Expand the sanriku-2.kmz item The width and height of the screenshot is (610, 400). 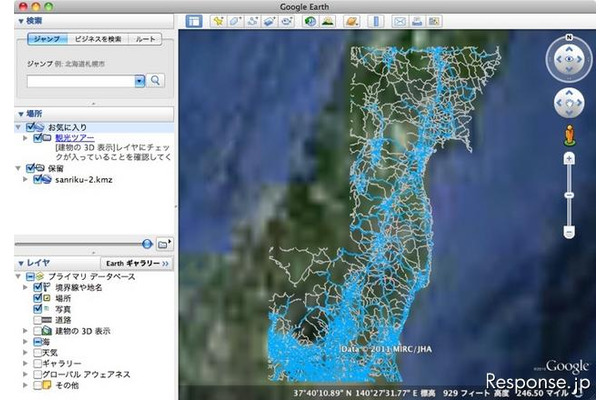point(25,179)
